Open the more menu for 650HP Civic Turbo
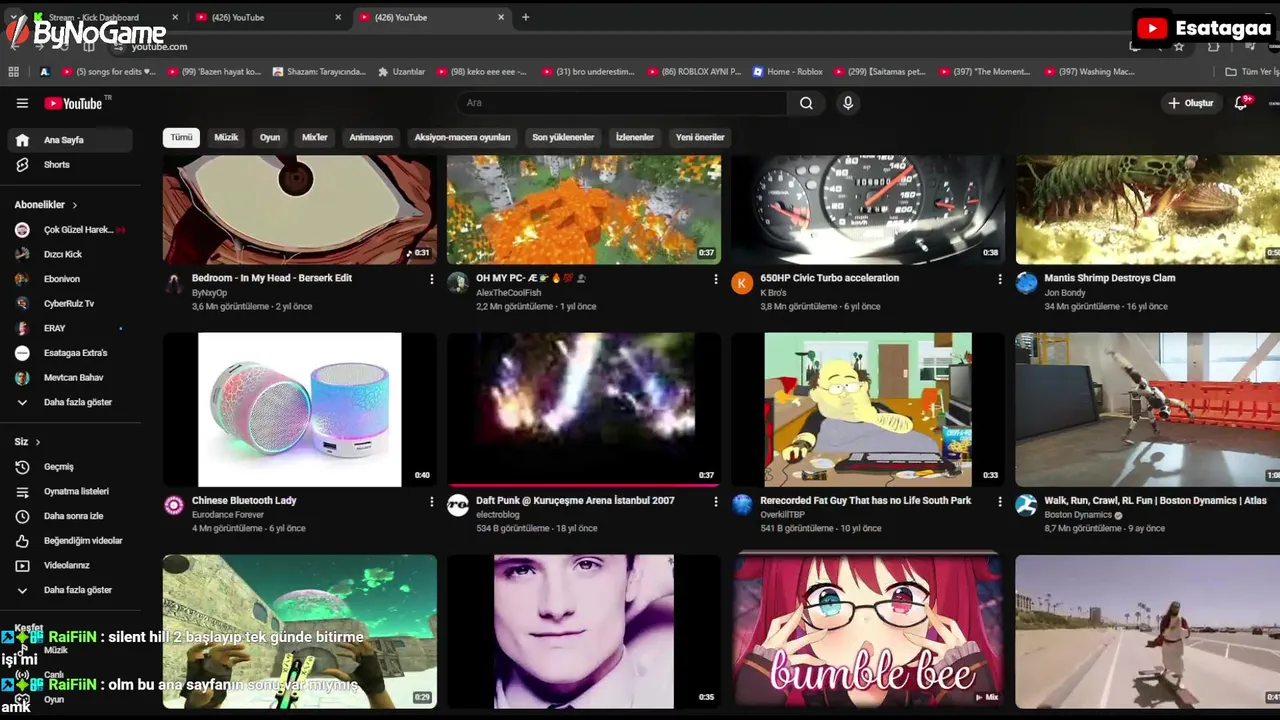 tap(999, 279)
